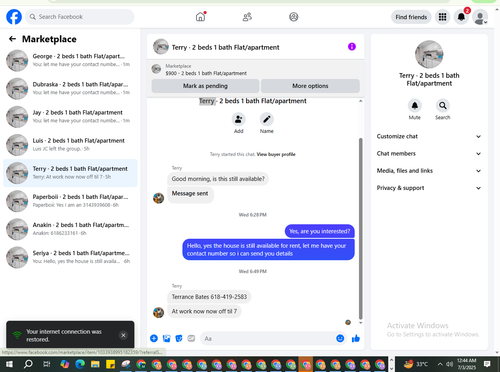Open Luis conversation in list

pyautogui.click(x=70, y=145)
